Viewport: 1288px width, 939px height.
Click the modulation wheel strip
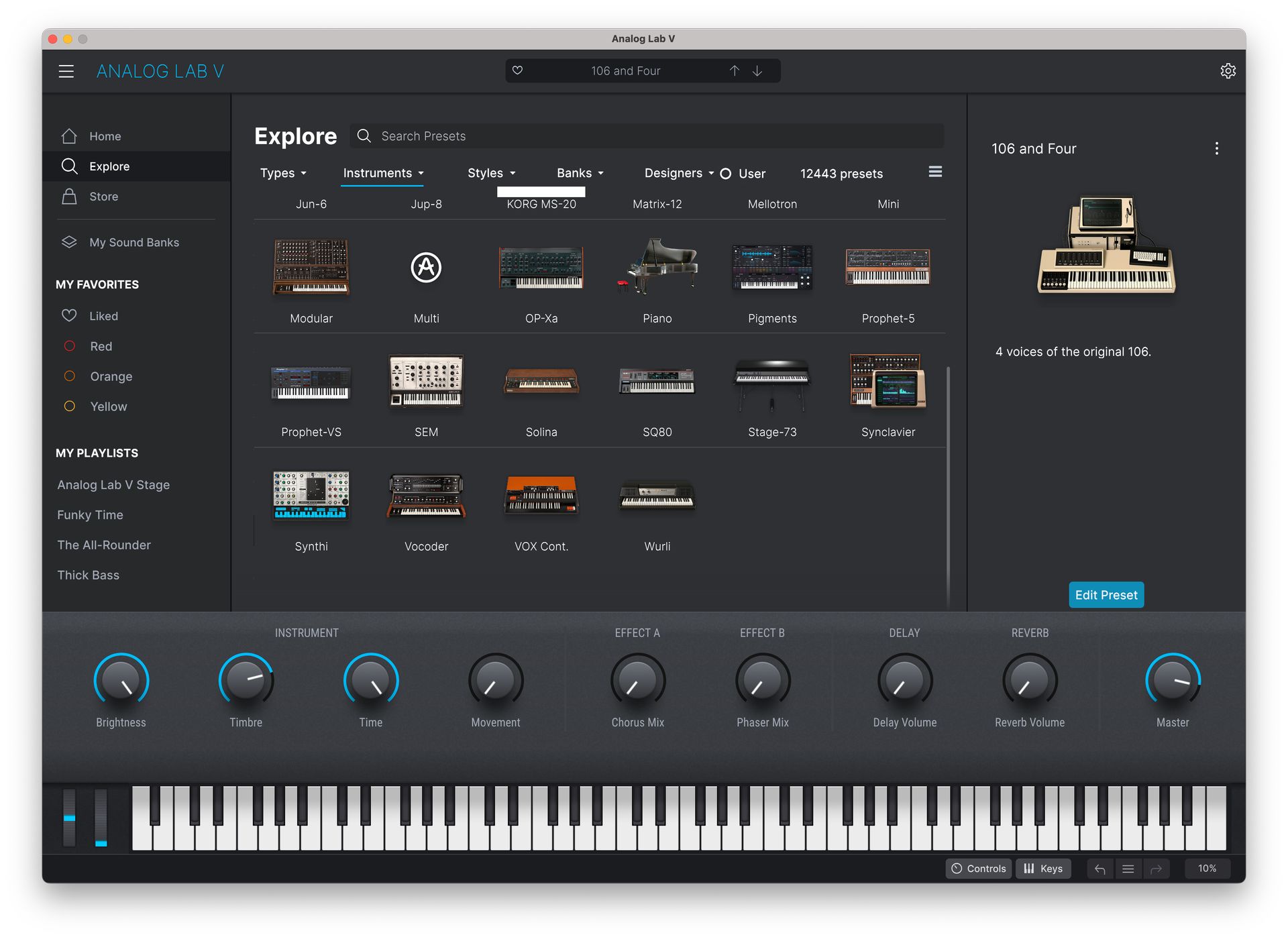[101, 817]
